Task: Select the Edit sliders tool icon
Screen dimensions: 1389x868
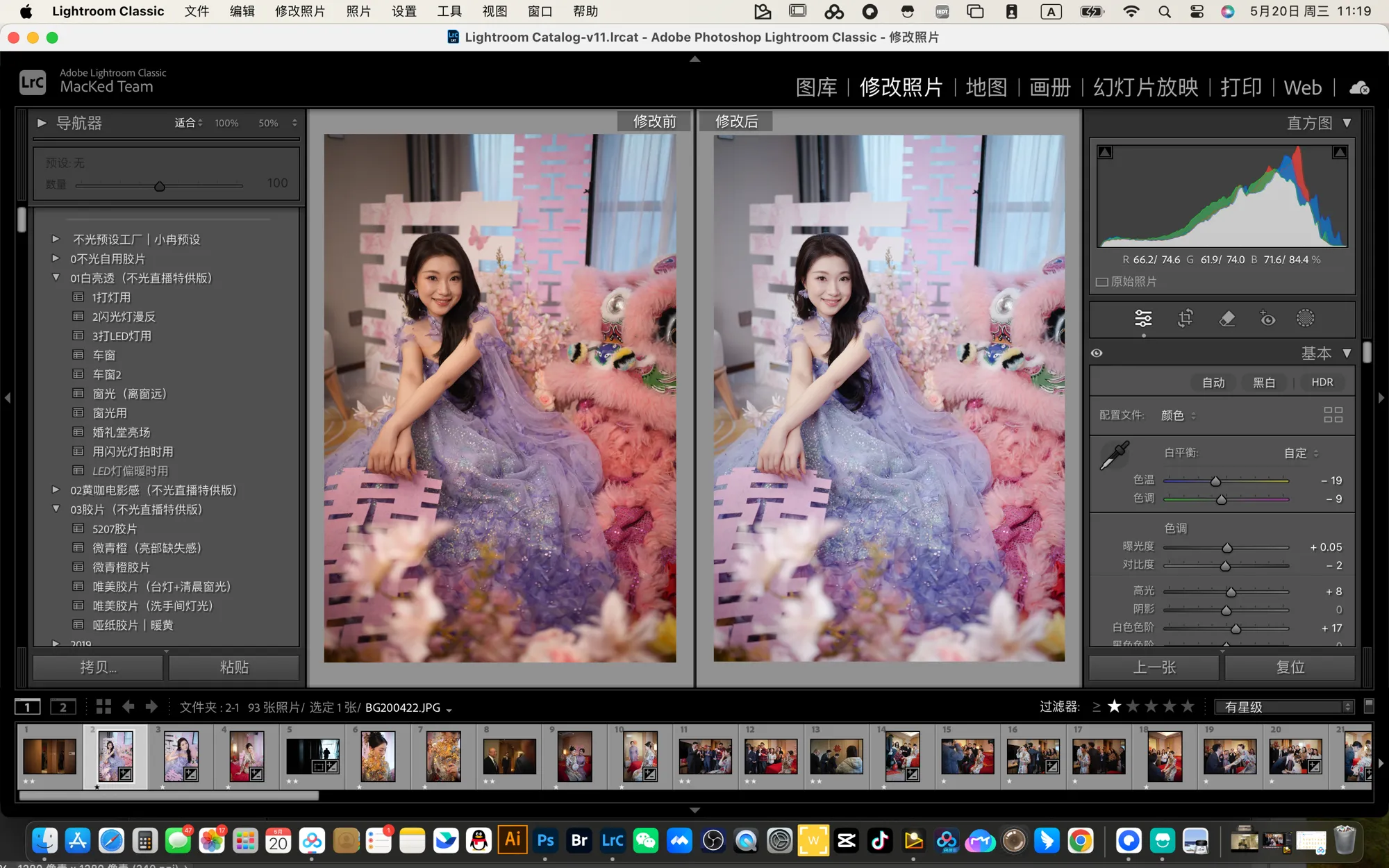Action: tap(1143, 319)
